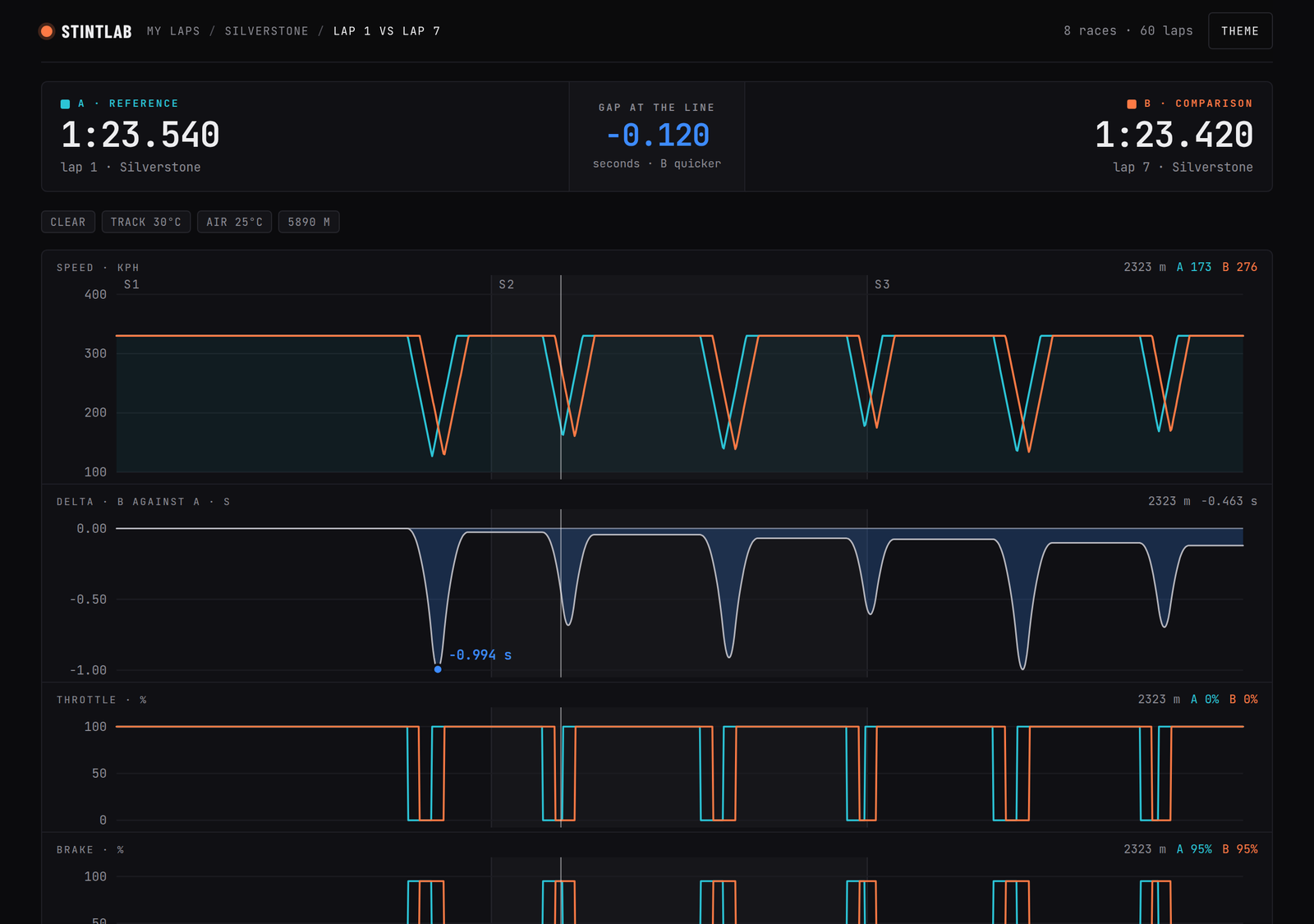Click the orange StintLab logo dot
1314x924 pixels.
(x=47, y=31)
